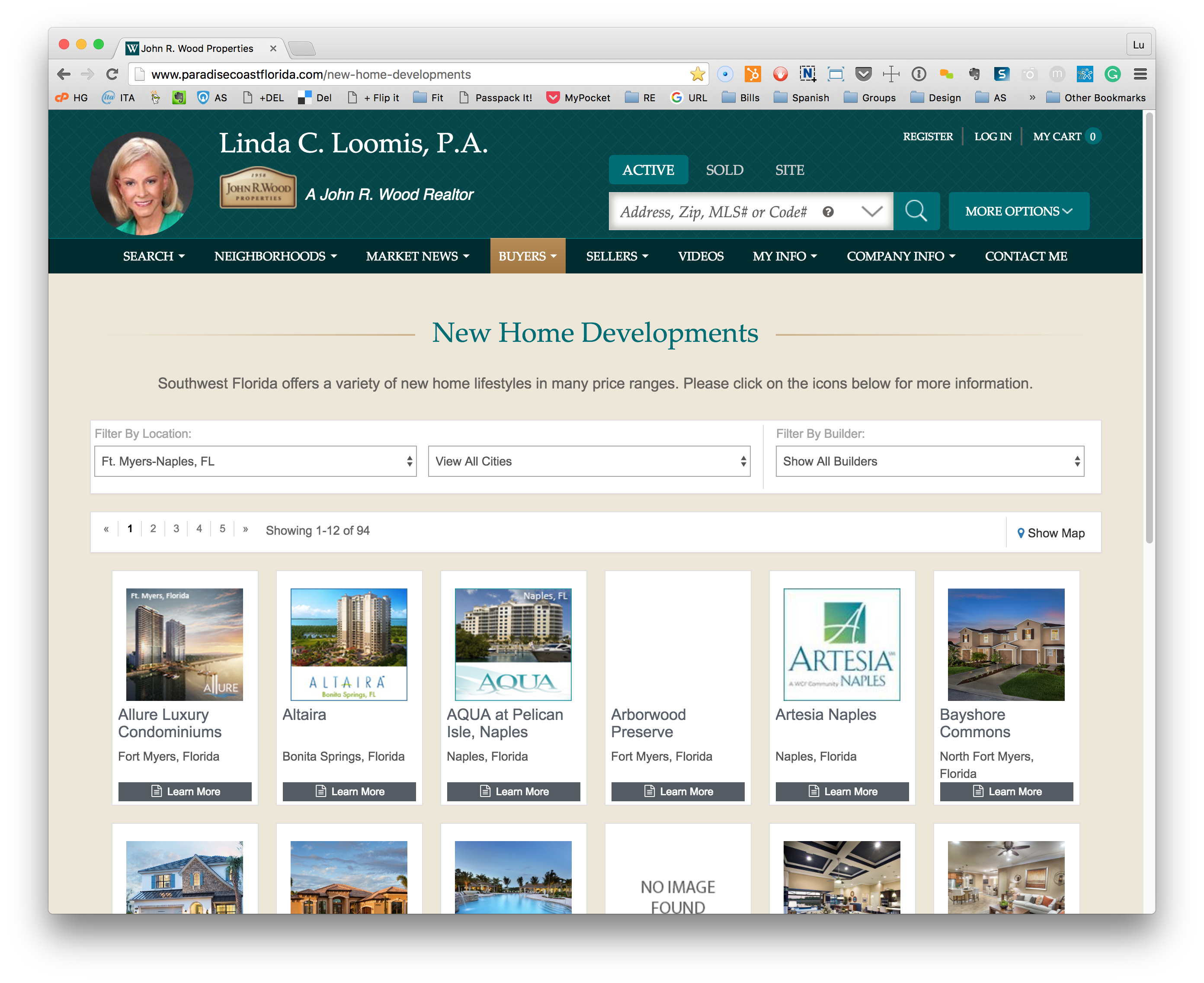Go to results page 3
The width and height of the screenshot is (1204, 983).
(176, 528)
